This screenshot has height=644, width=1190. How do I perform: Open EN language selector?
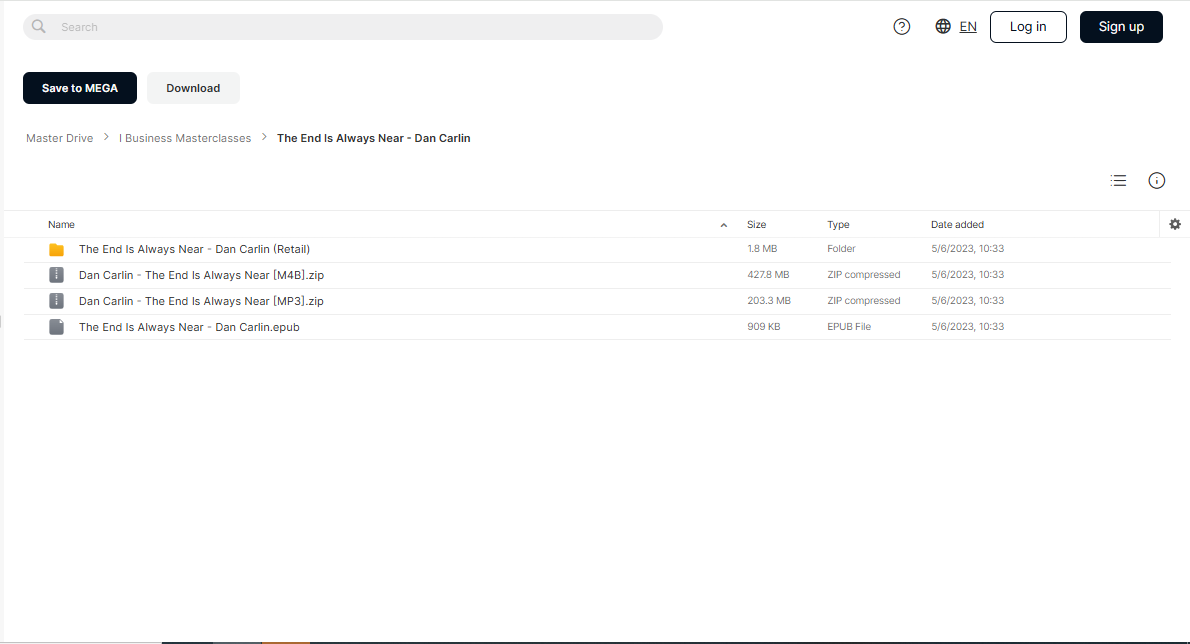coord(968,27)
